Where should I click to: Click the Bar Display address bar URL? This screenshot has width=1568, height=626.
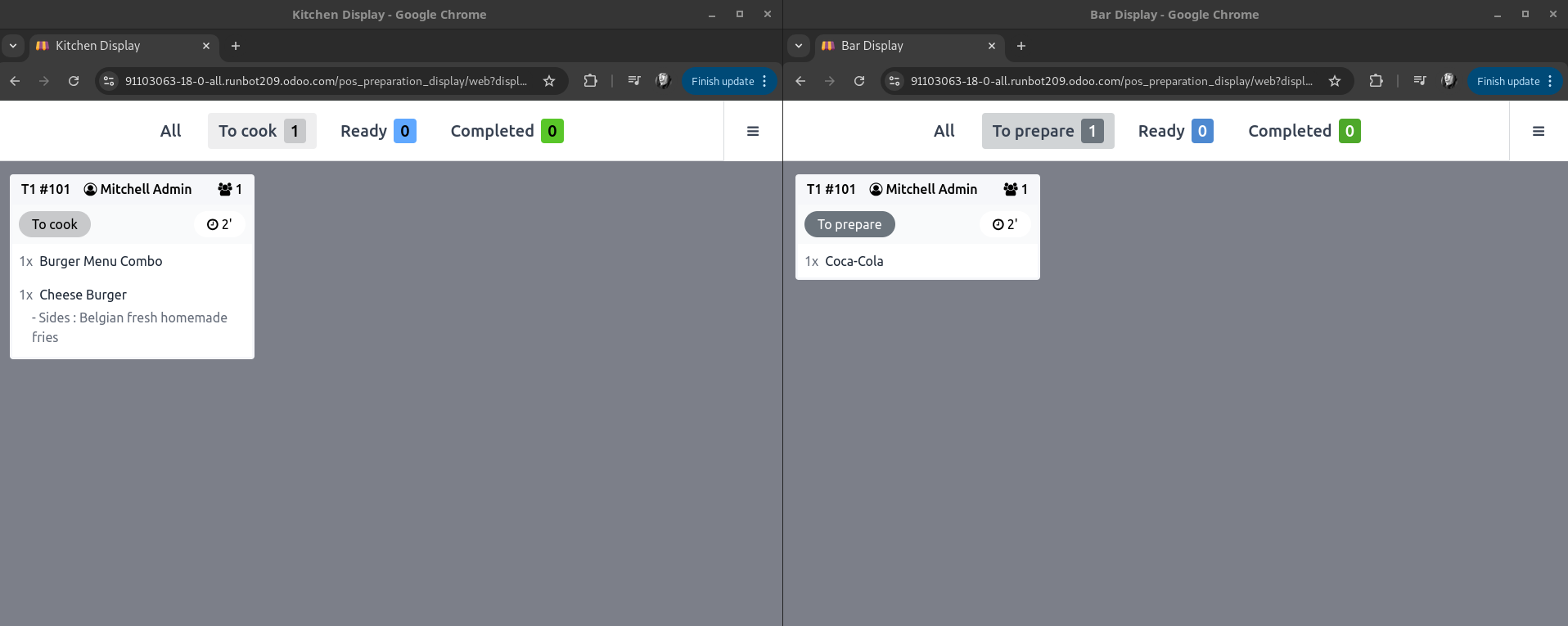coord(1111,81)
